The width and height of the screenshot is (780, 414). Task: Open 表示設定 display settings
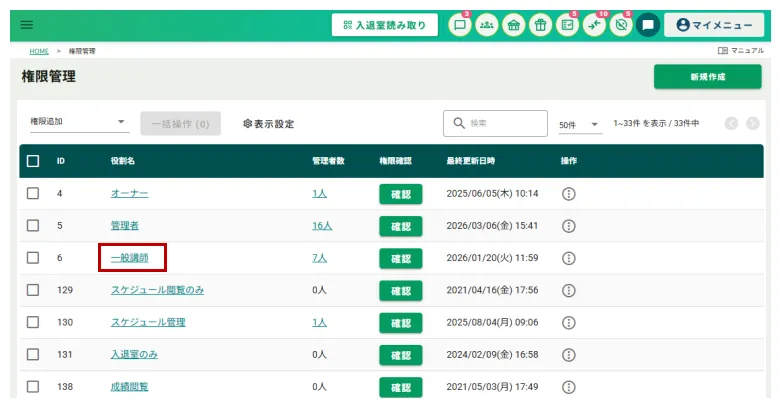tap(269, 124)
